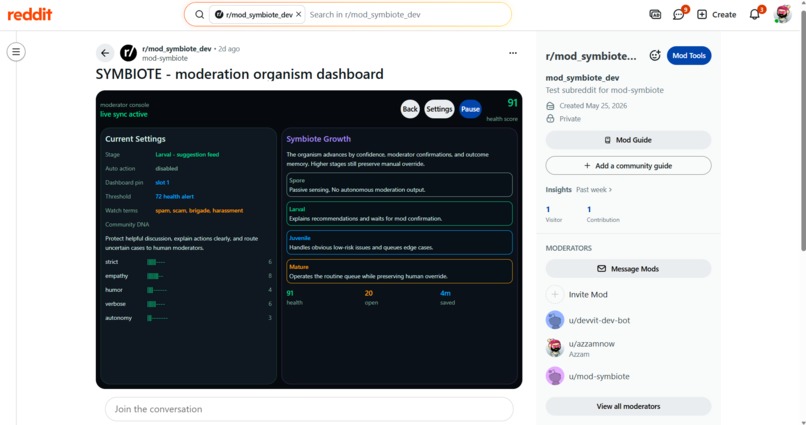806x425 pixels.
Task: Open the community customize face icon
Action: pyautogui.click(x=654, y=56)
